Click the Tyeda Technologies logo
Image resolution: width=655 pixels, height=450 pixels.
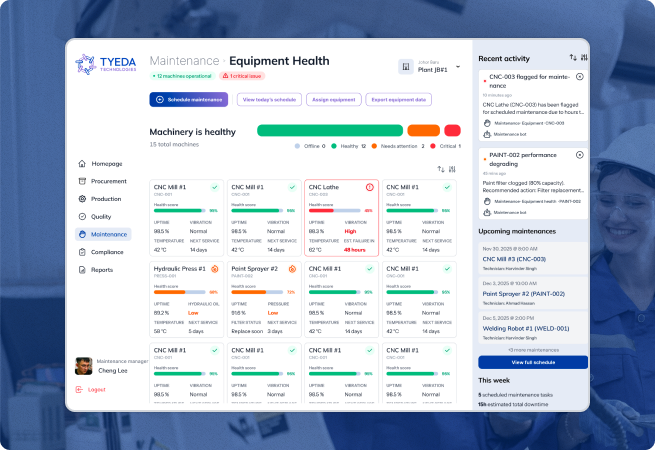click(x=103, y=65)
